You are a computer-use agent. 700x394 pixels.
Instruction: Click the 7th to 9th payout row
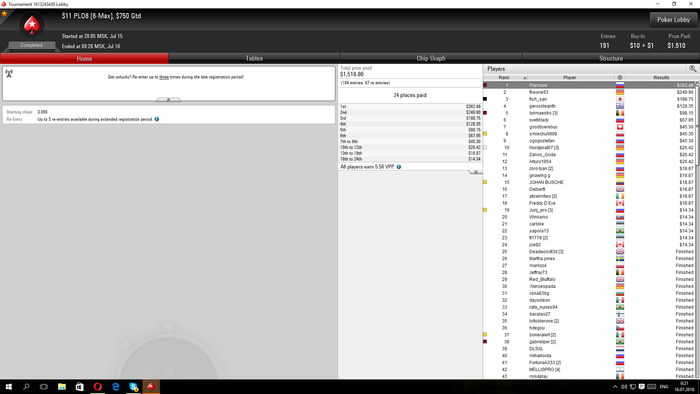(410, 141)
